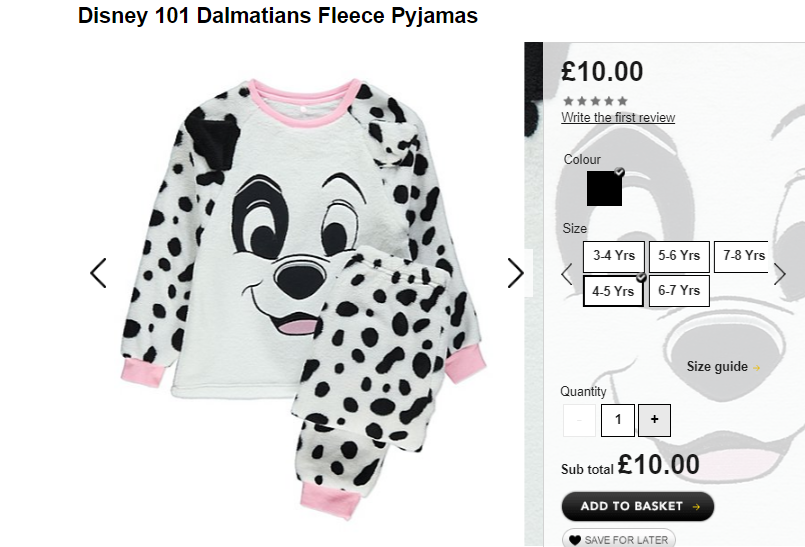Show the next product image

(x=515, y=273)
